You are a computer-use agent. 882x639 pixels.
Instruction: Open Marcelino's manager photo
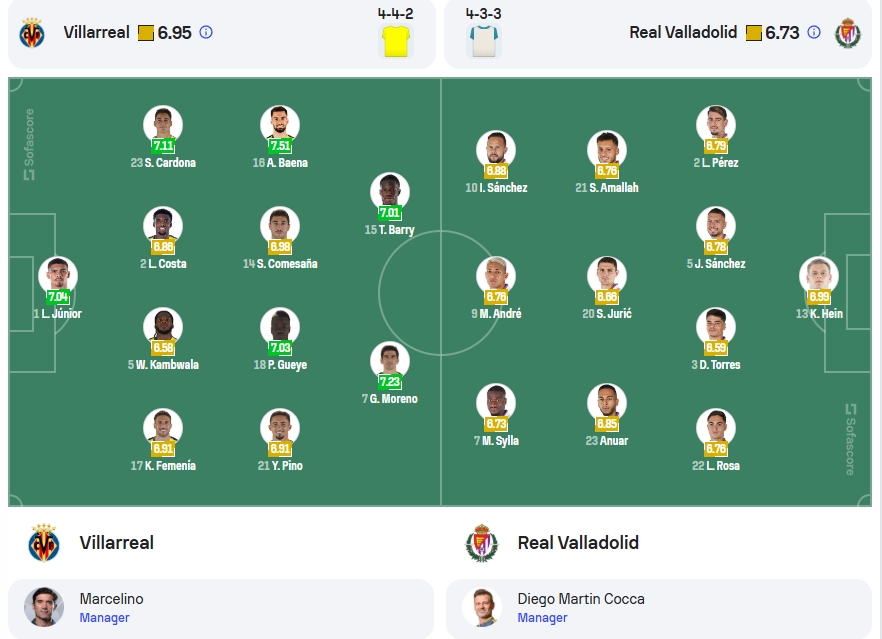click(44, 607)
